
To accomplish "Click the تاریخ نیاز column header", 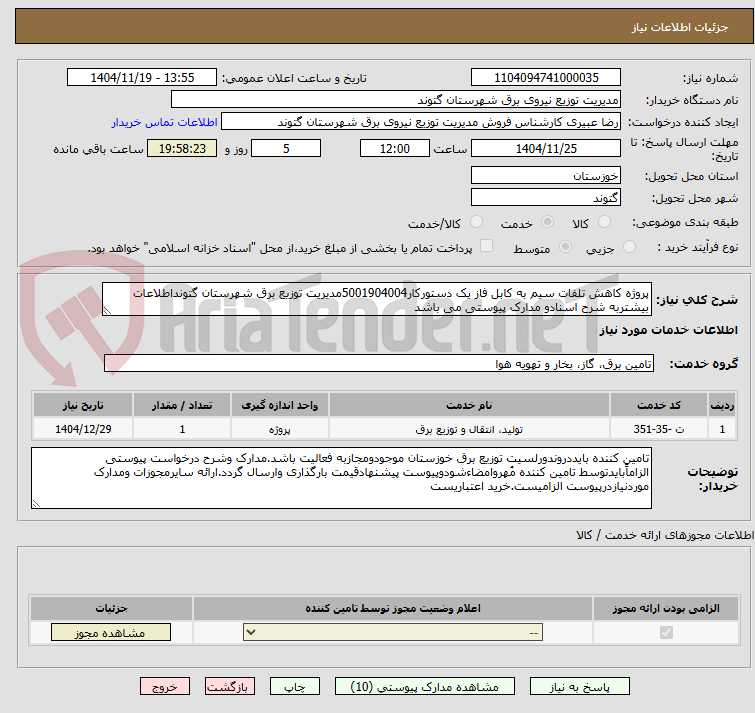I will click(83, 405).
